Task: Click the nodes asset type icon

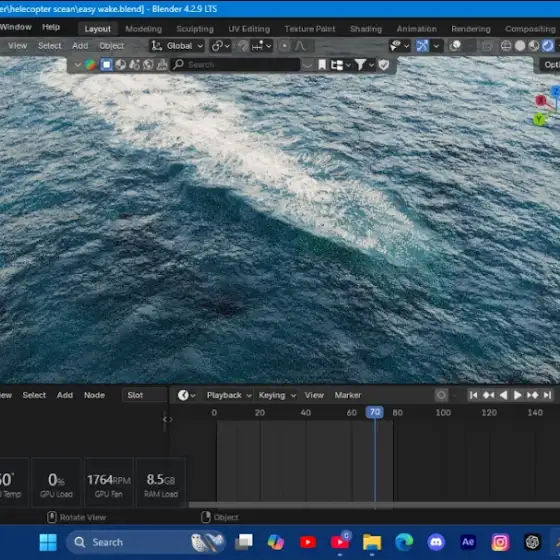Action: click(134, 65)
